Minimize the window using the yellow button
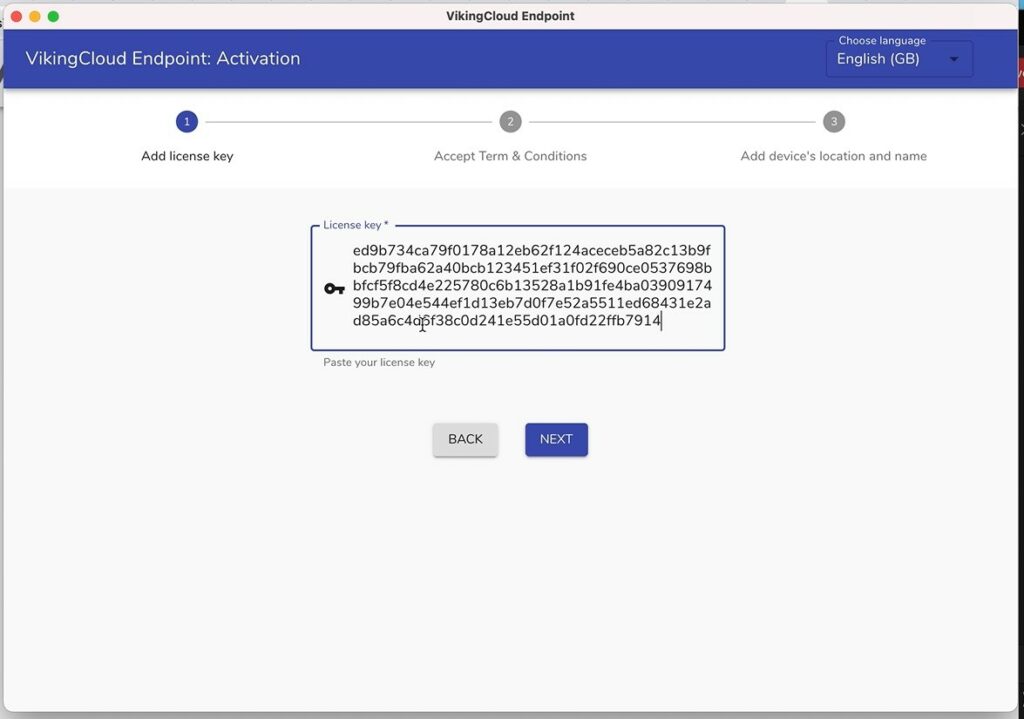Viewport: 1024px width, 719px height. tap(35, 16)
